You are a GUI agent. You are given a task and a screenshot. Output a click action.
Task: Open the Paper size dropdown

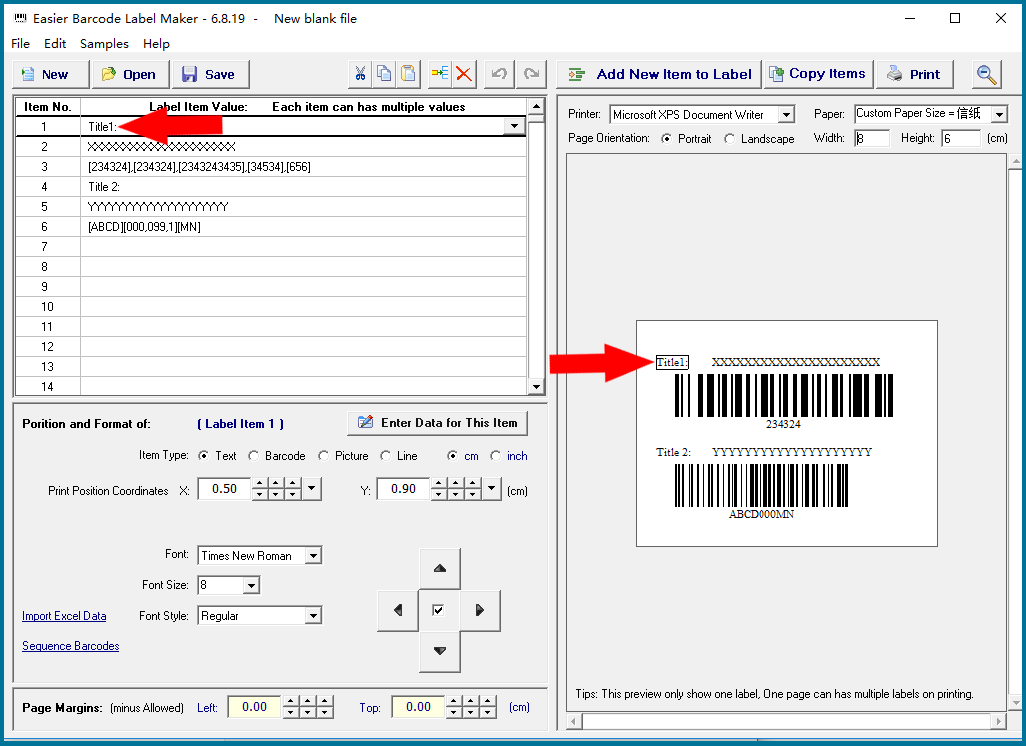coord(999,115)
